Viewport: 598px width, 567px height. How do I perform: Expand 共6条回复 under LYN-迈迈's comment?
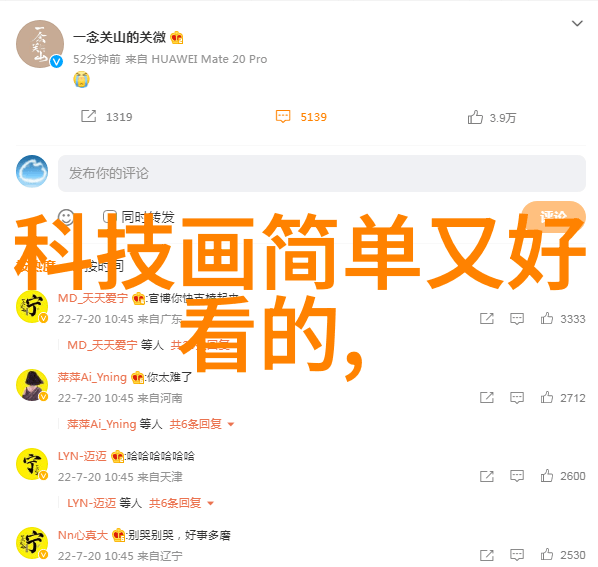coord(181,503)
